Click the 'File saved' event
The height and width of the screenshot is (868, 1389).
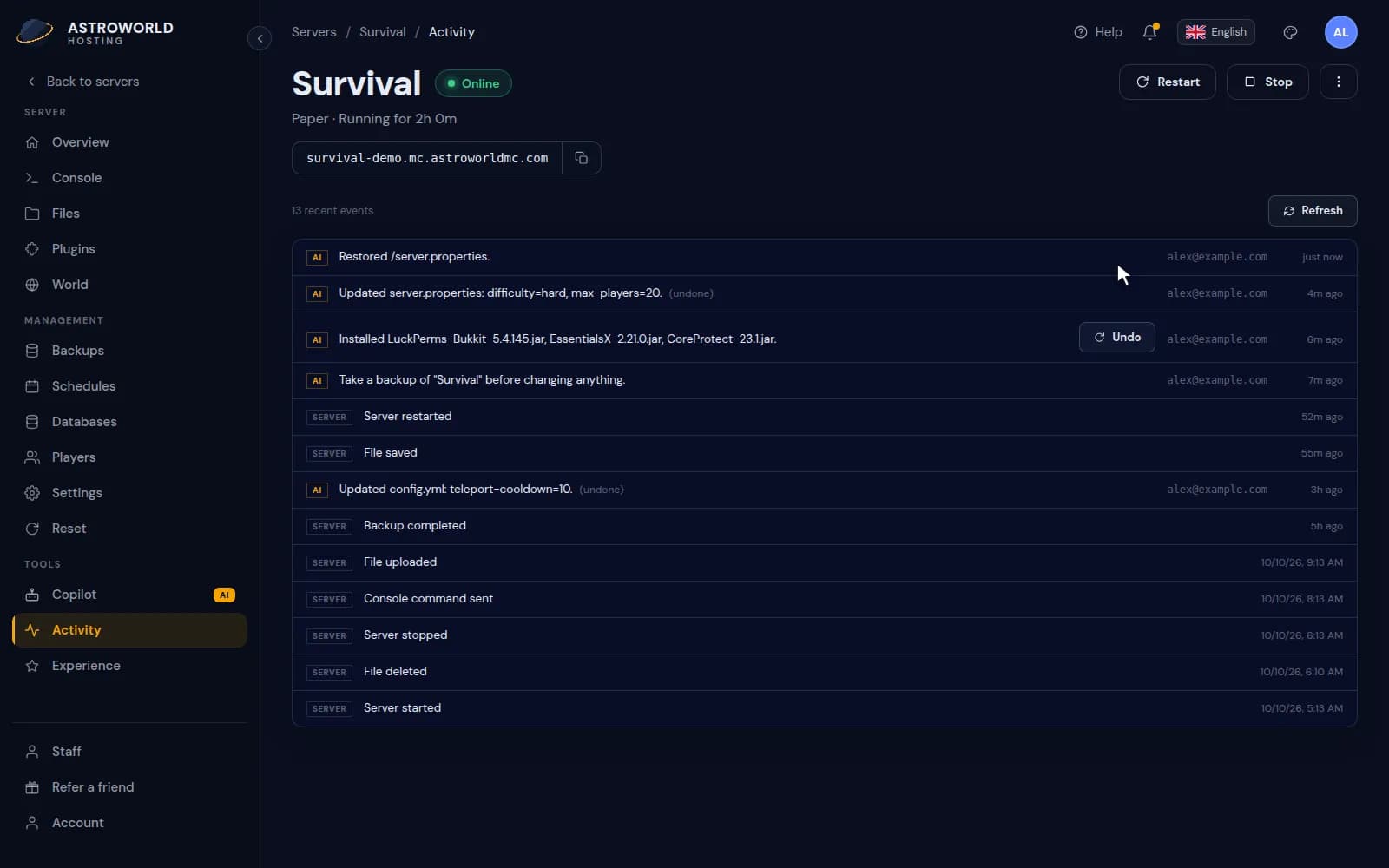(390, 453)
